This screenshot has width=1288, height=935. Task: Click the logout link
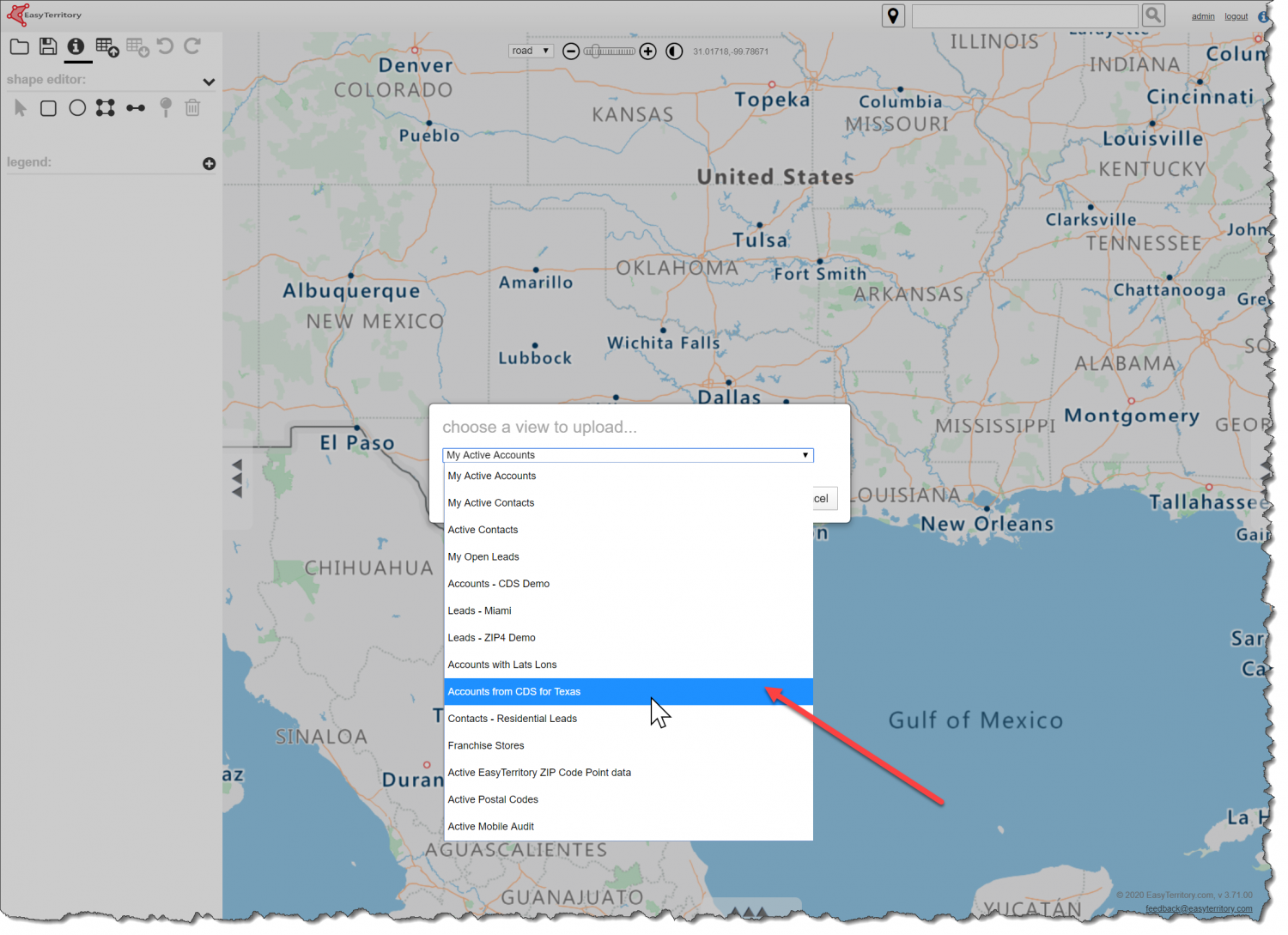pos(1236,15)
